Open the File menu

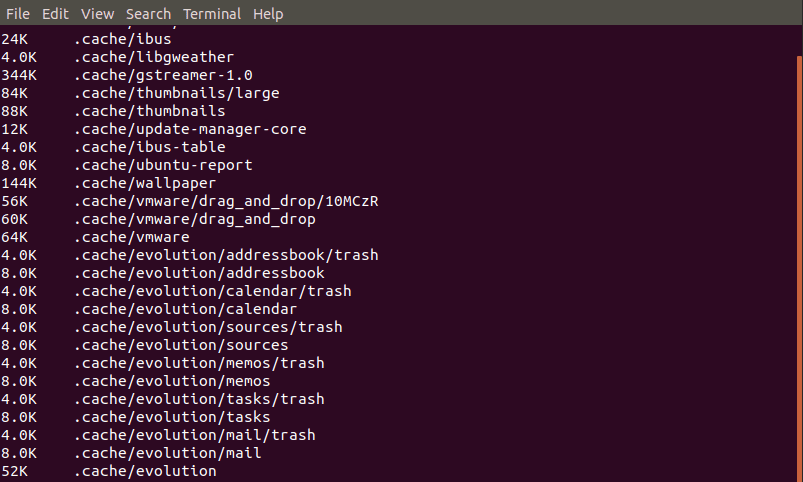click(18, 14)
